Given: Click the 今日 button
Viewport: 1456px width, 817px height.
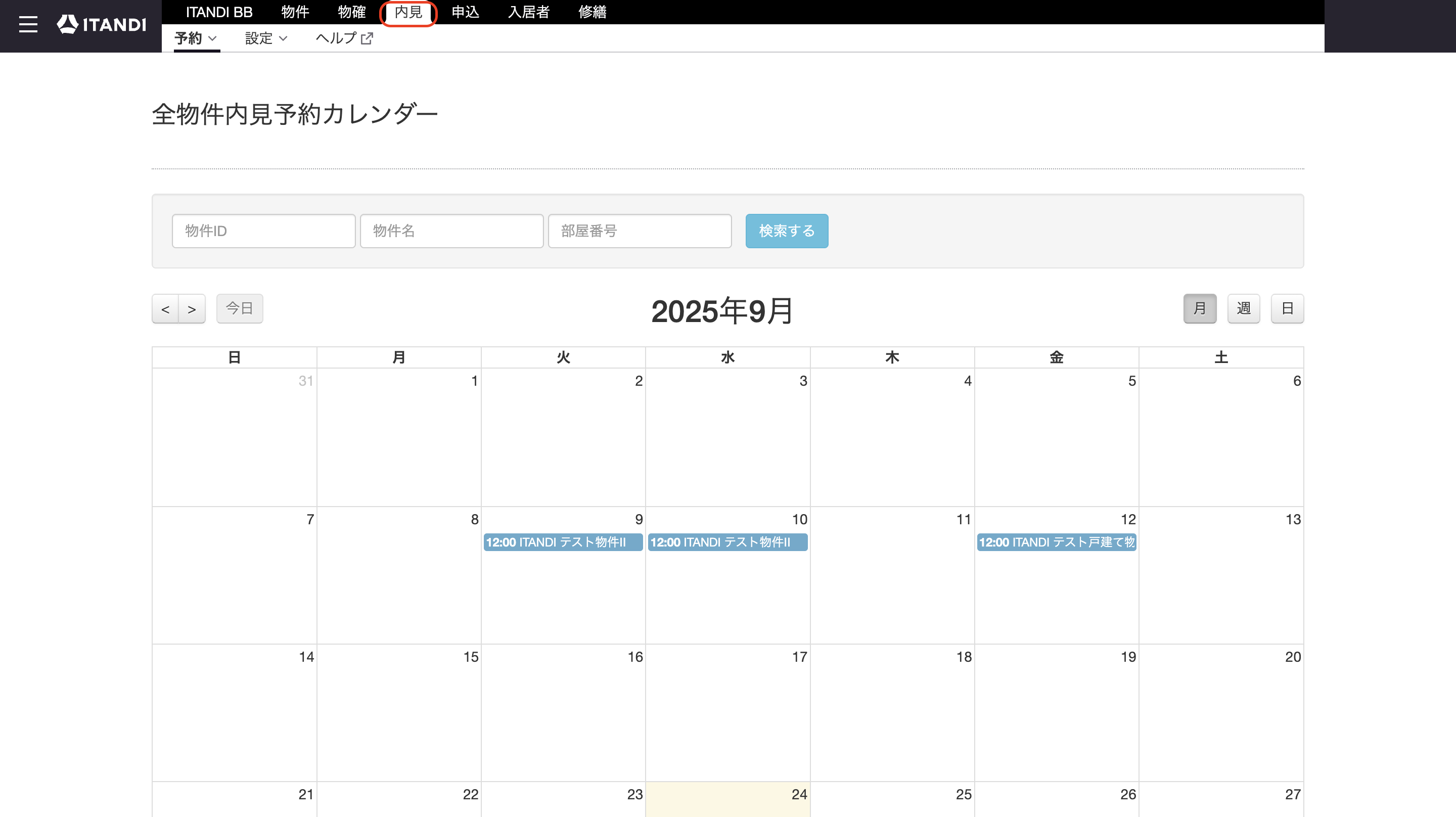Looking at the screenshot, I should coord(240,309).
